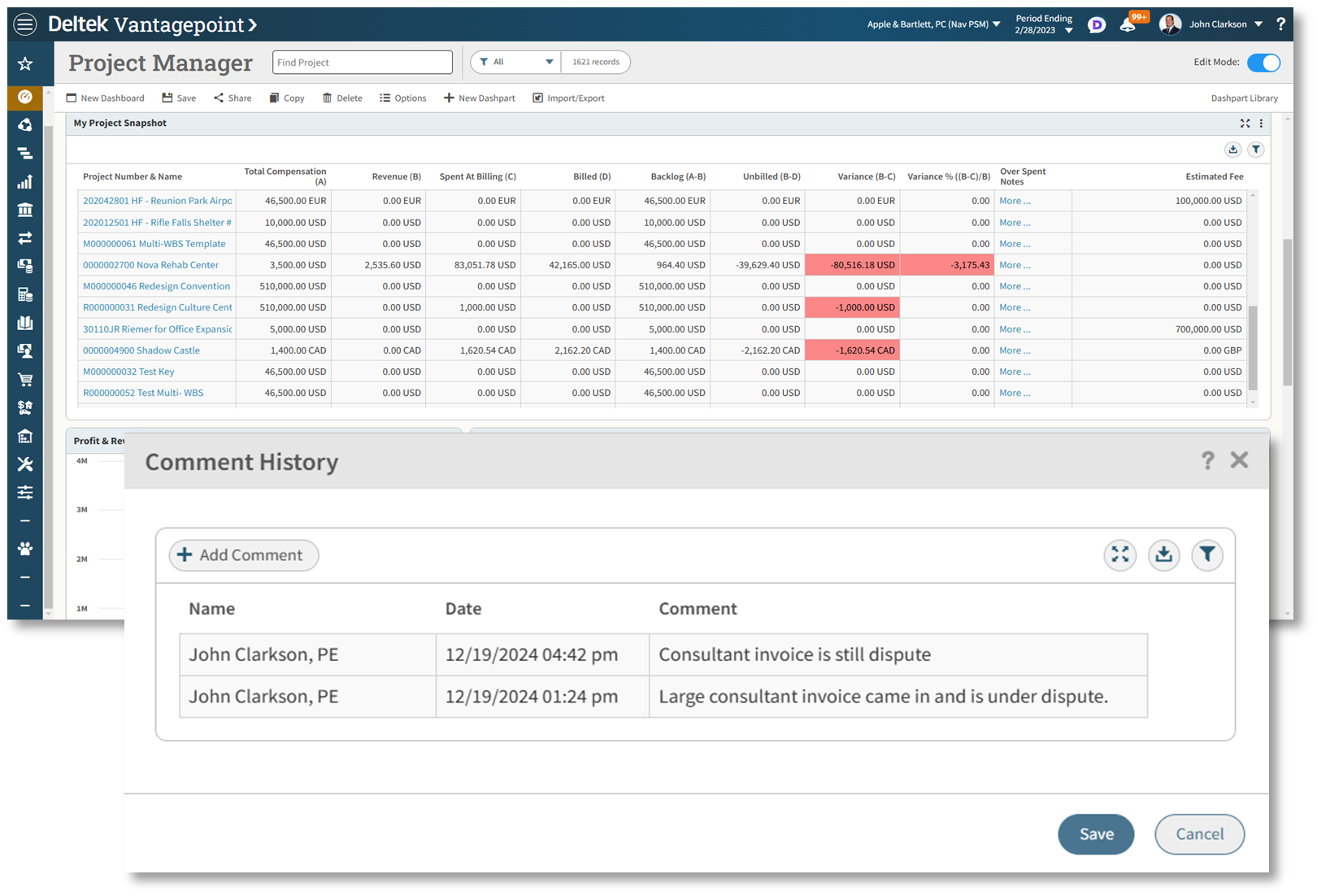
Task: Download comment history with export icon
Action: click(x=1163, y=555)
